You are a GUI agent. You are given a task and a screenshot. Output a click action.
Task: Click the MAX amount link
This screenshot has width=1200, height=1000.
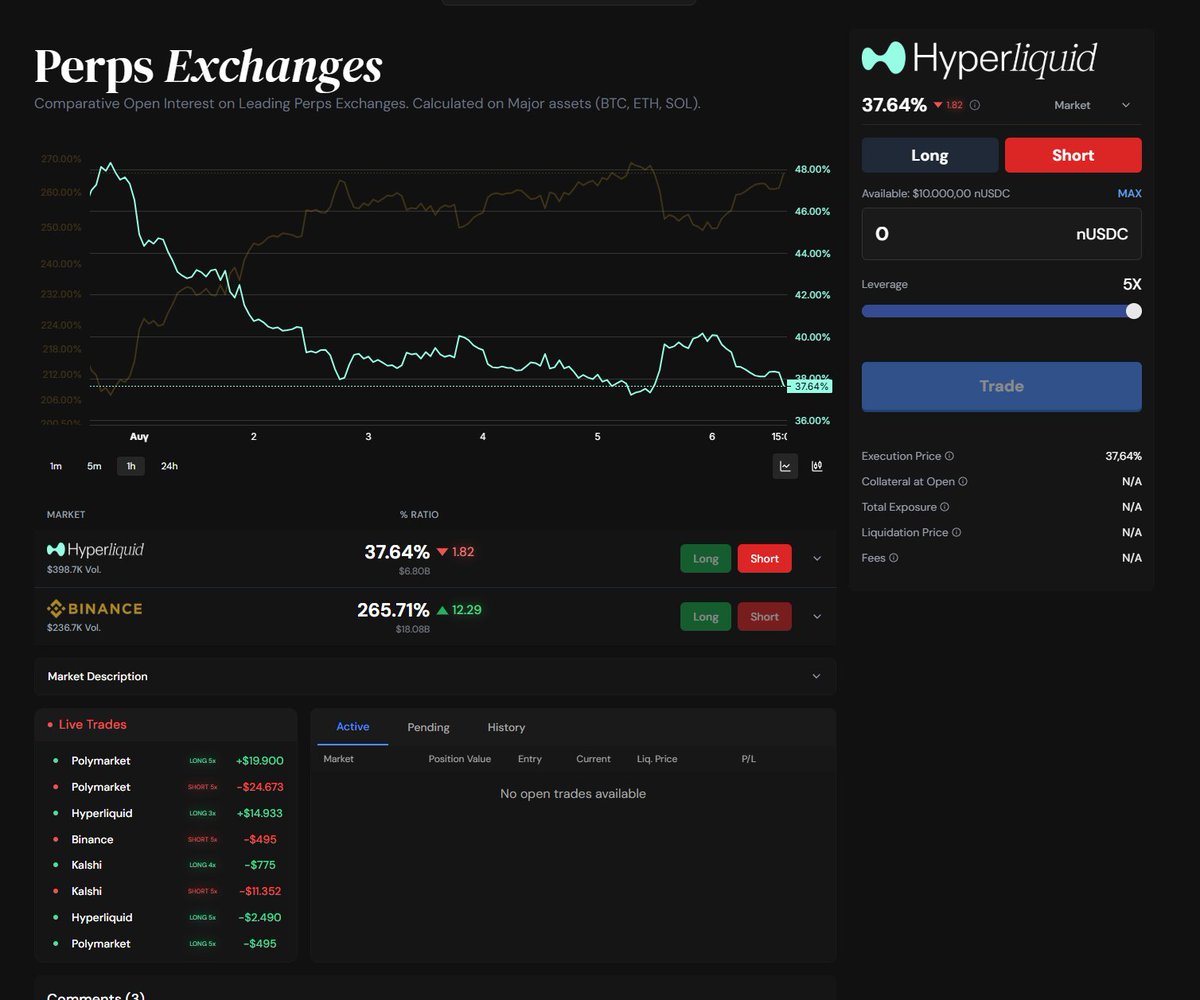[x=1129, y=194]
